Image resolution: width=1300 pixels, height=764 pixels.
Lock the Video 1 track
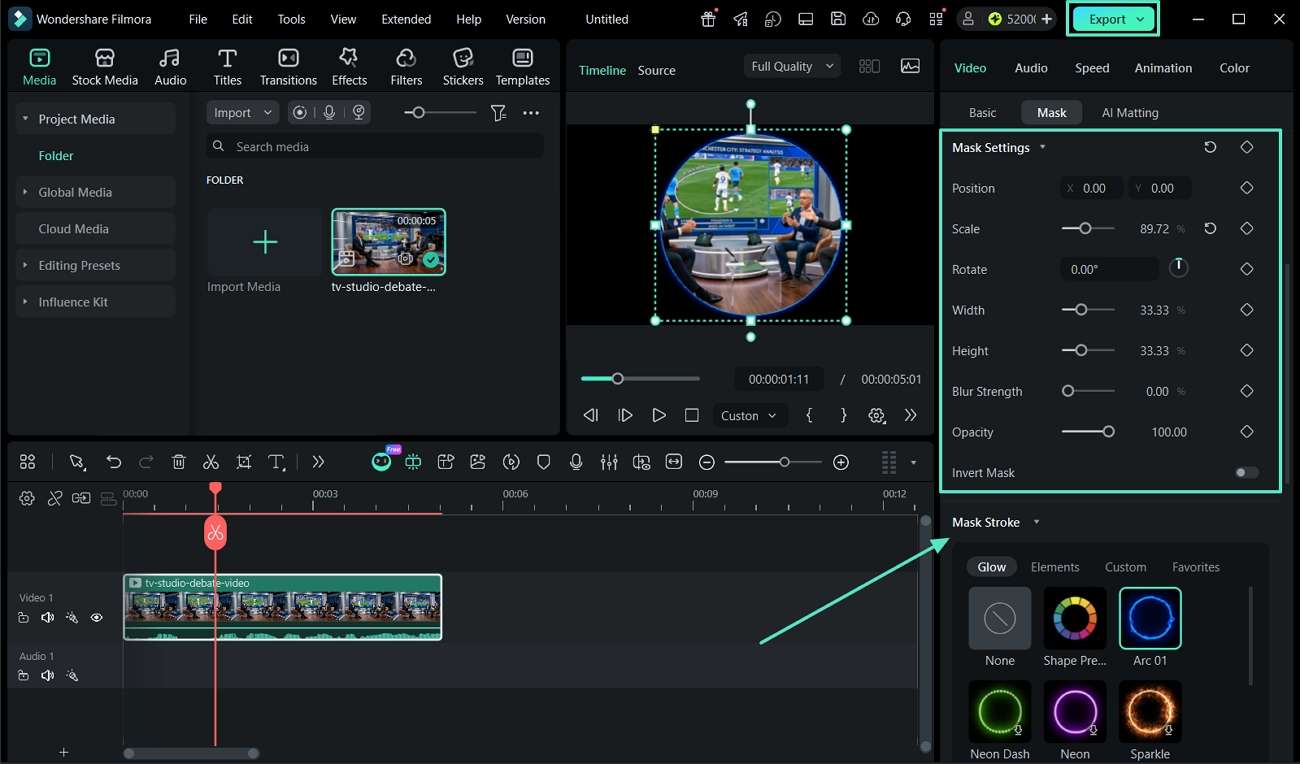click(23, 618)
